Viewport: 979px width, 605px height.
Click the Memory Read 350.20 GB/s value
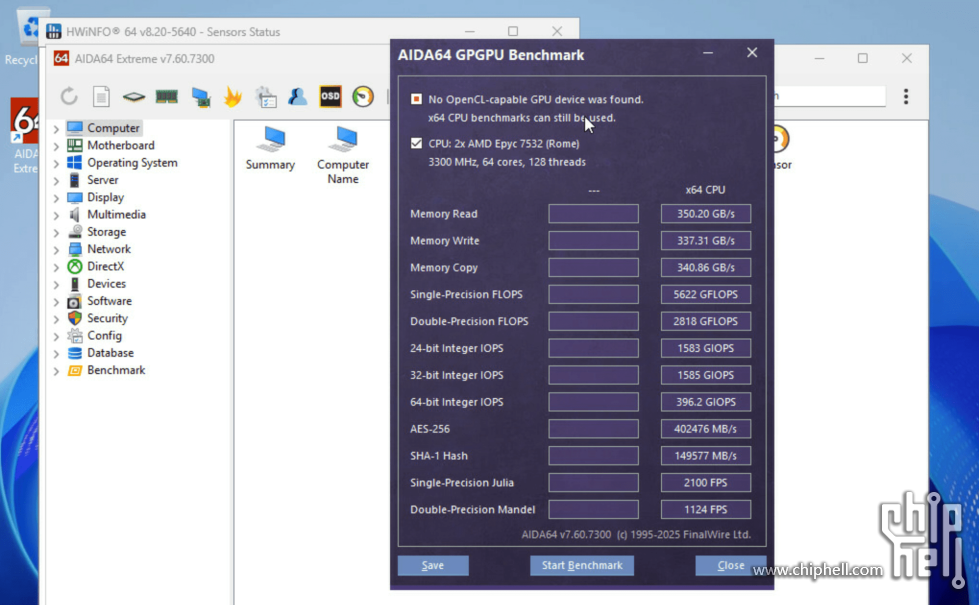(x=706, y=214)
